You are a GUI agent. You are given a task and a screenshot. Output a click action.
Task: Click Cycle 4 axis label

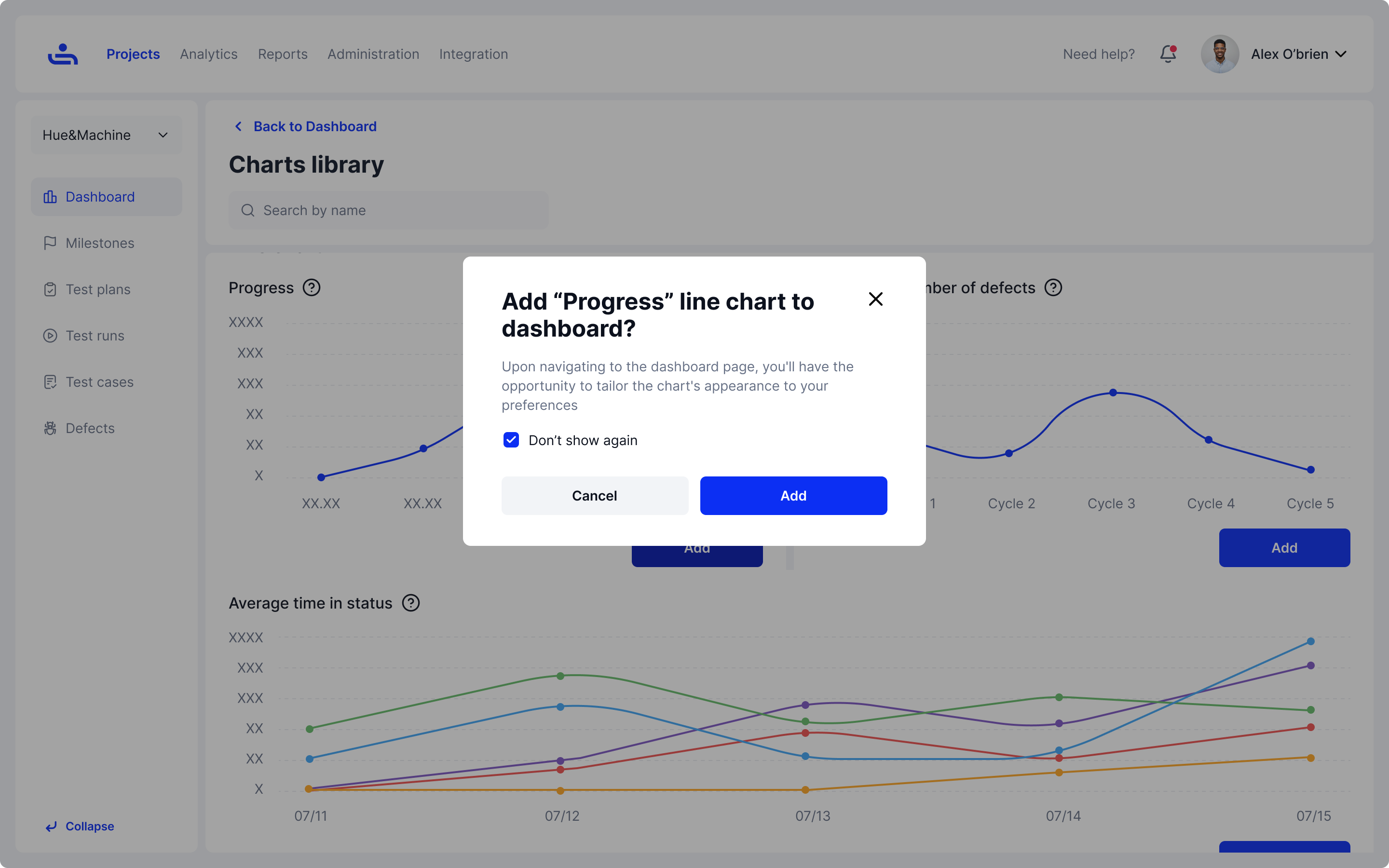point(1211,503)
